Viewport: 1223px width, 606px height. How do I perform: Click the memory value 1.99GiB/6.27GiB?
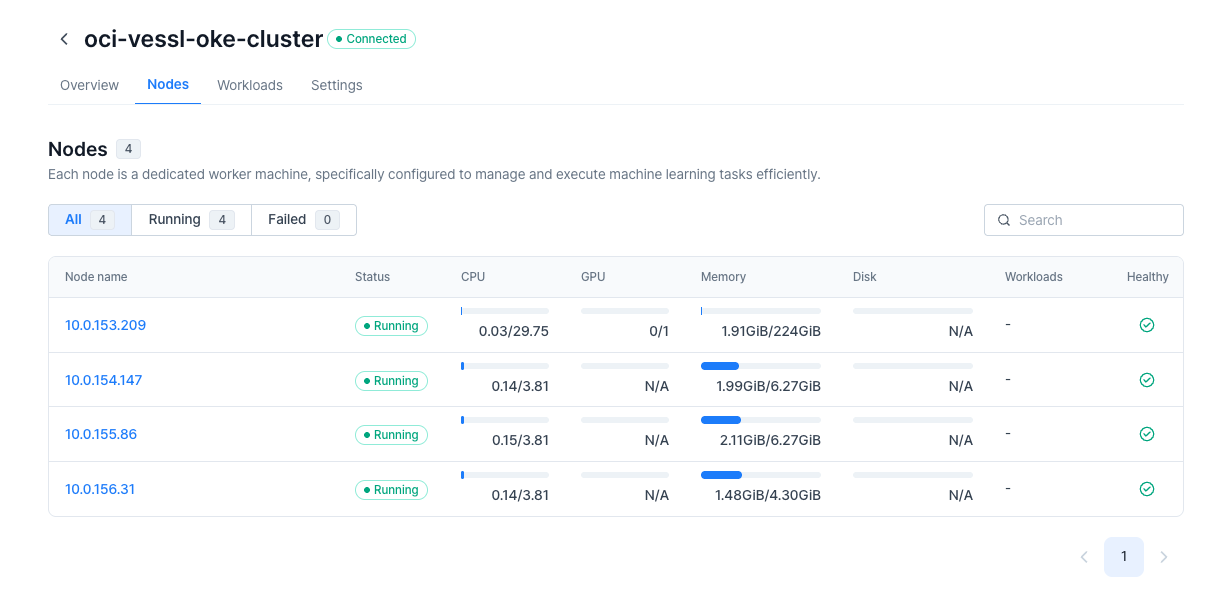(769, 386)
